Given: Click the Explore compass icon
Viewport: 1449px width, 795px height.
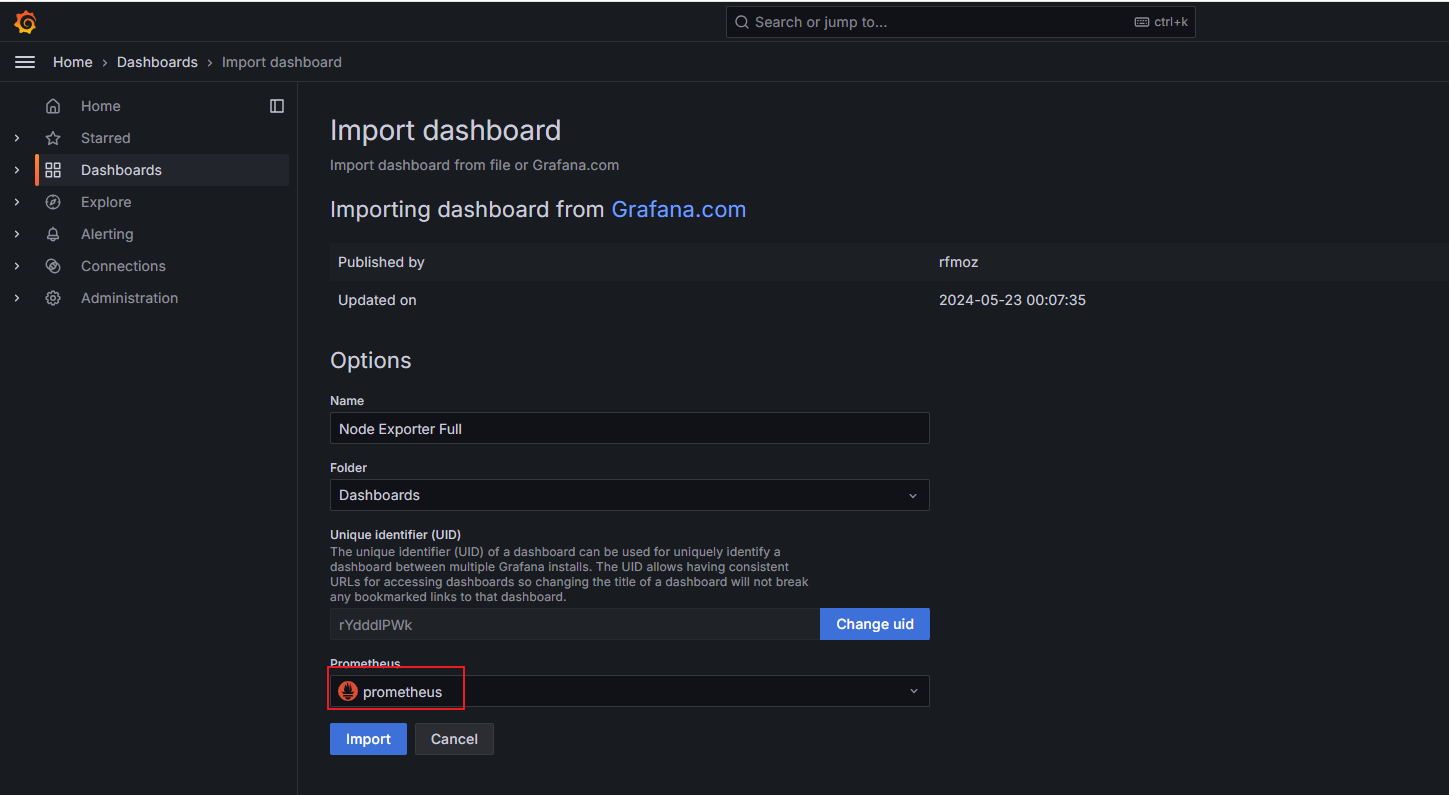Looking at the screenshot, I should tap(53, 202).
